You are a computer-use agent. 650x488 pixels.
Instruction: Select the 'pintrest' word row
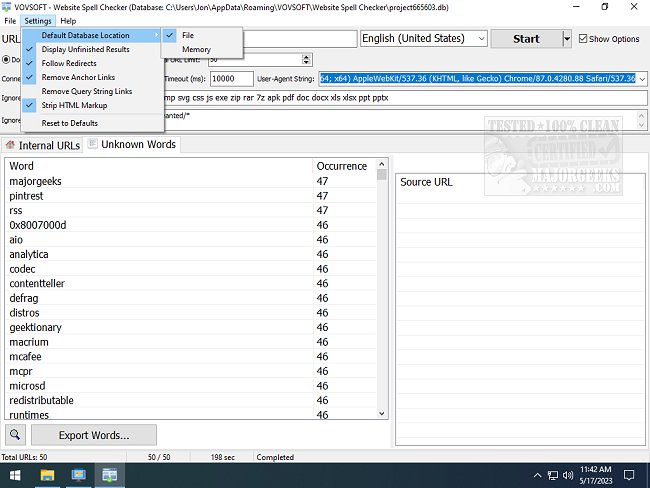[191, 196]
